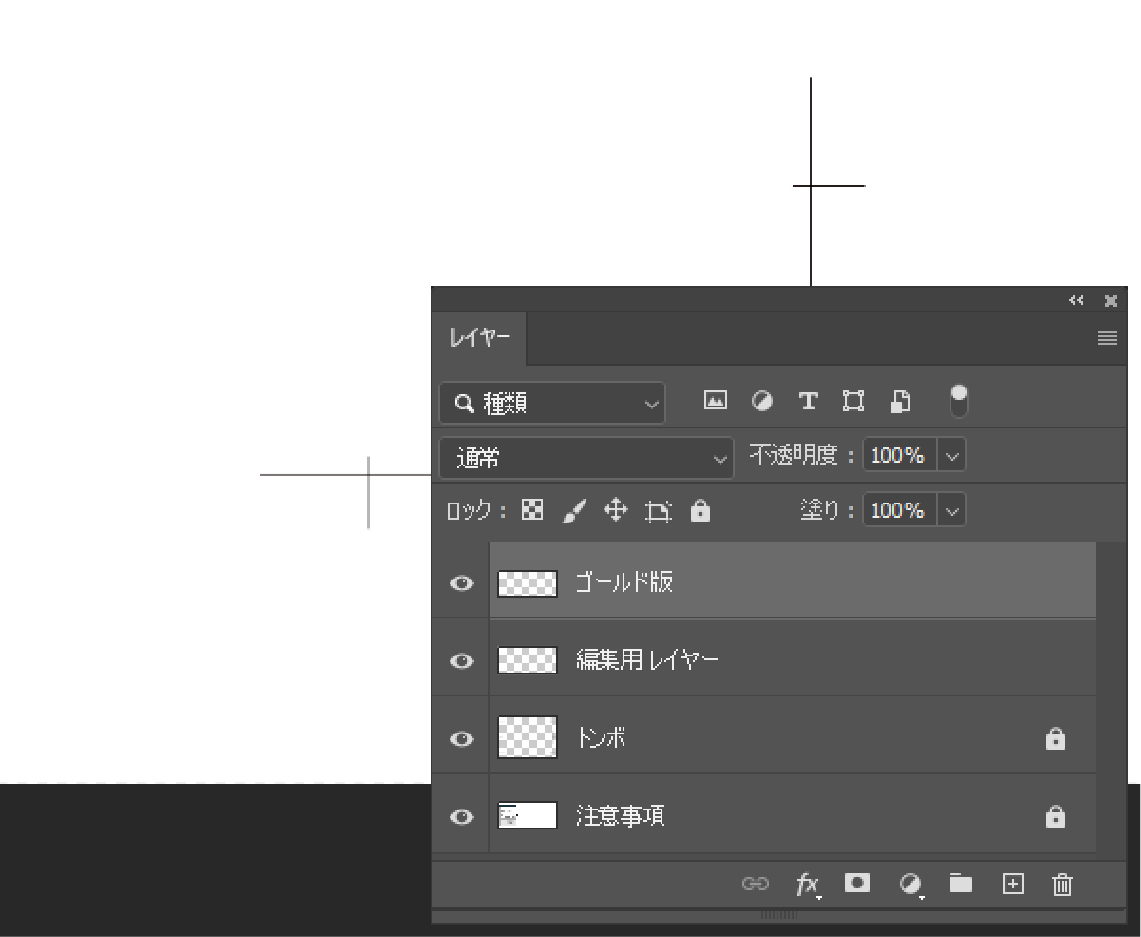Hide the トンボ layer
The image size is (1141, 937).
click(x=461, y=739)
